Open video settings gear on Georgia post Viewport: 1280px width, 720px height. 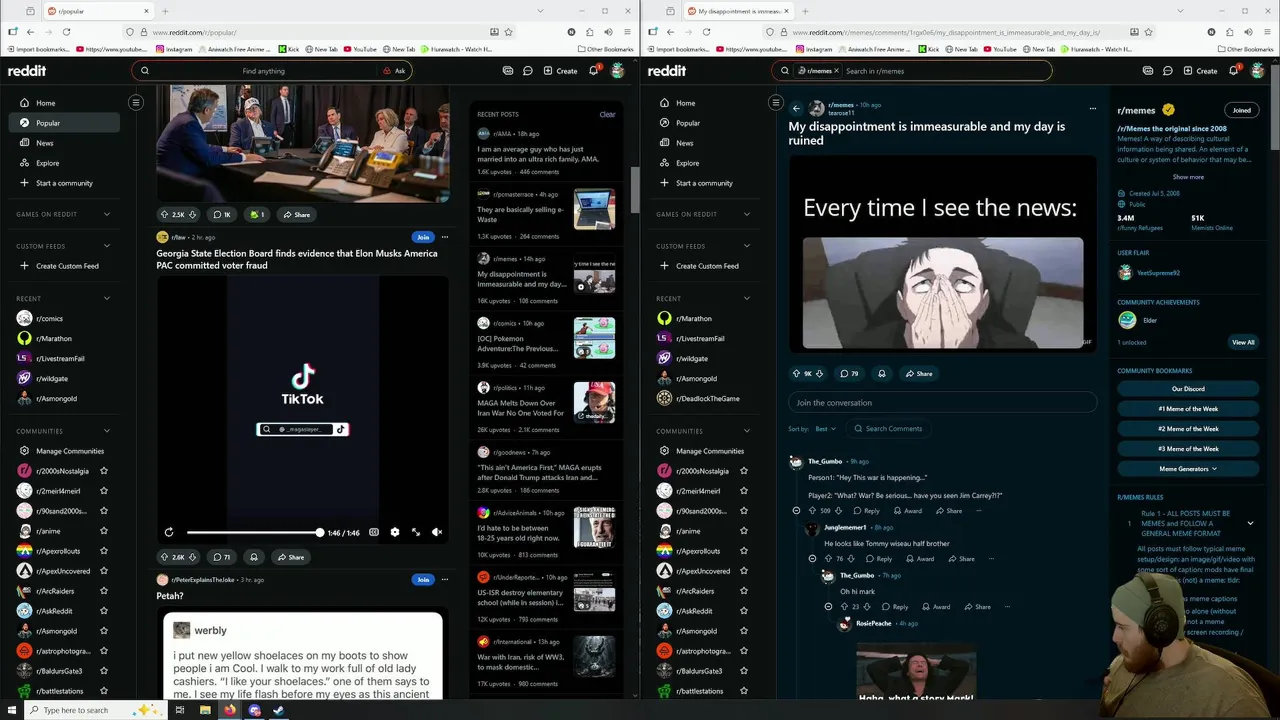click(x=395, y=532)
